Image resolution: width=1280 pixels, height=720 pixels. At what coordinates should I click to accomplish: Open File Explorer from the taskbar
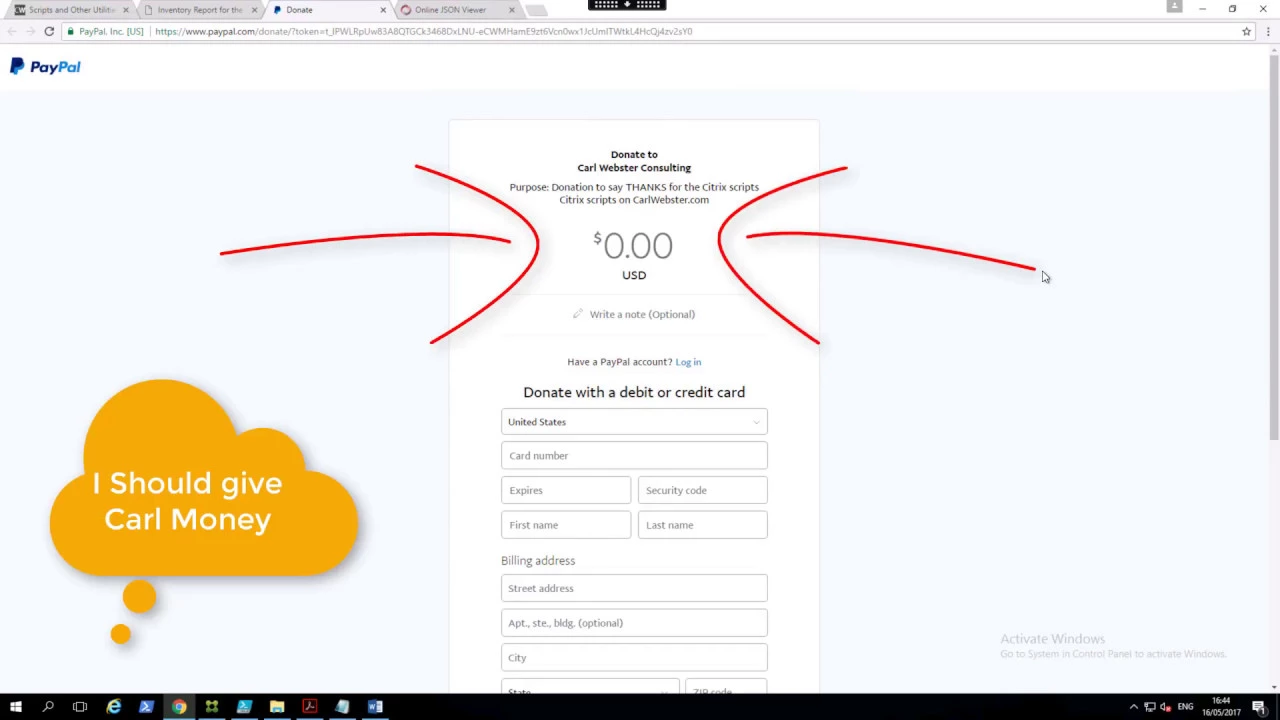tap(277, 707)
